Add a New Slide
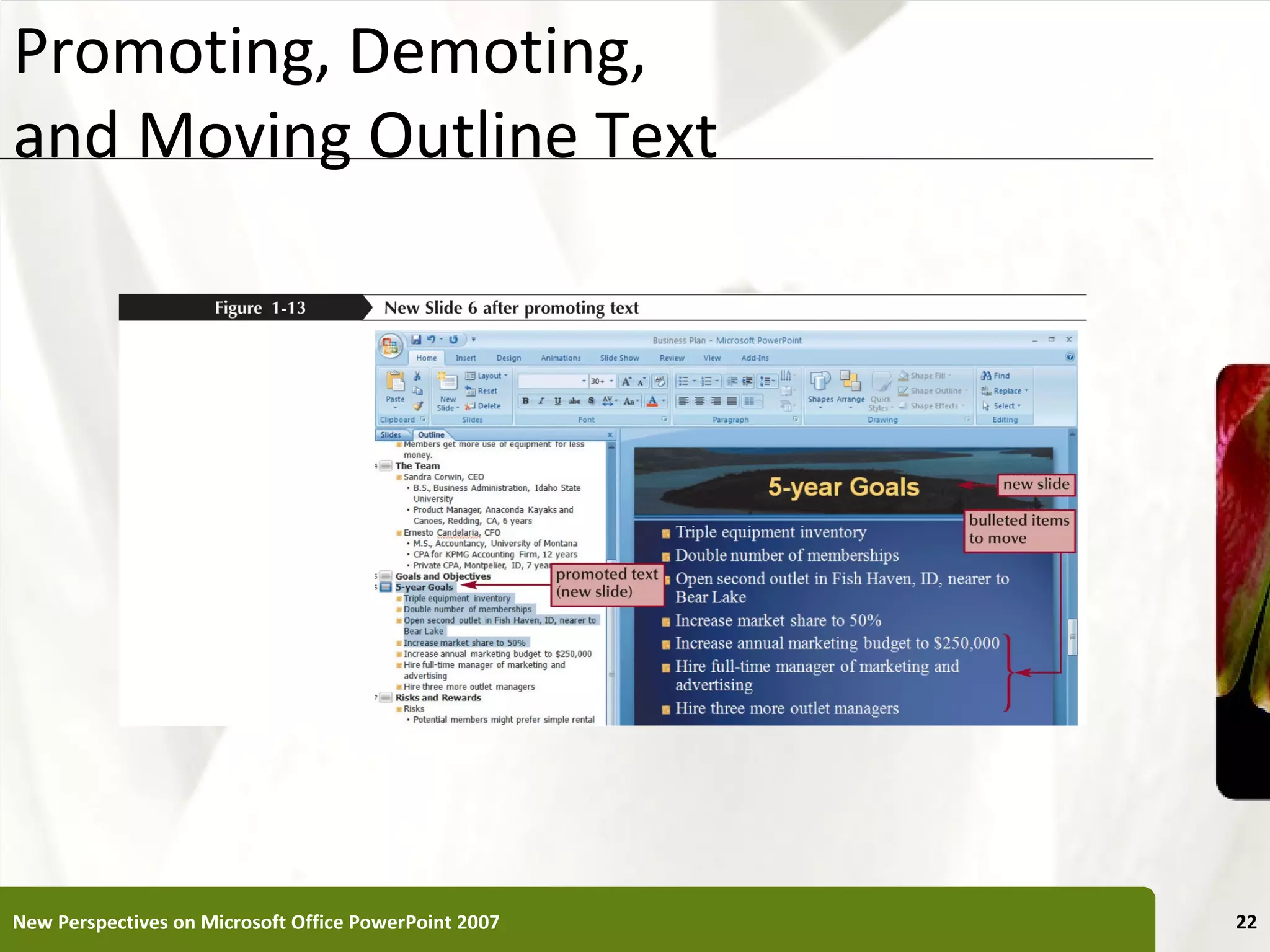 pyautogui.click(x=447, y=392)
